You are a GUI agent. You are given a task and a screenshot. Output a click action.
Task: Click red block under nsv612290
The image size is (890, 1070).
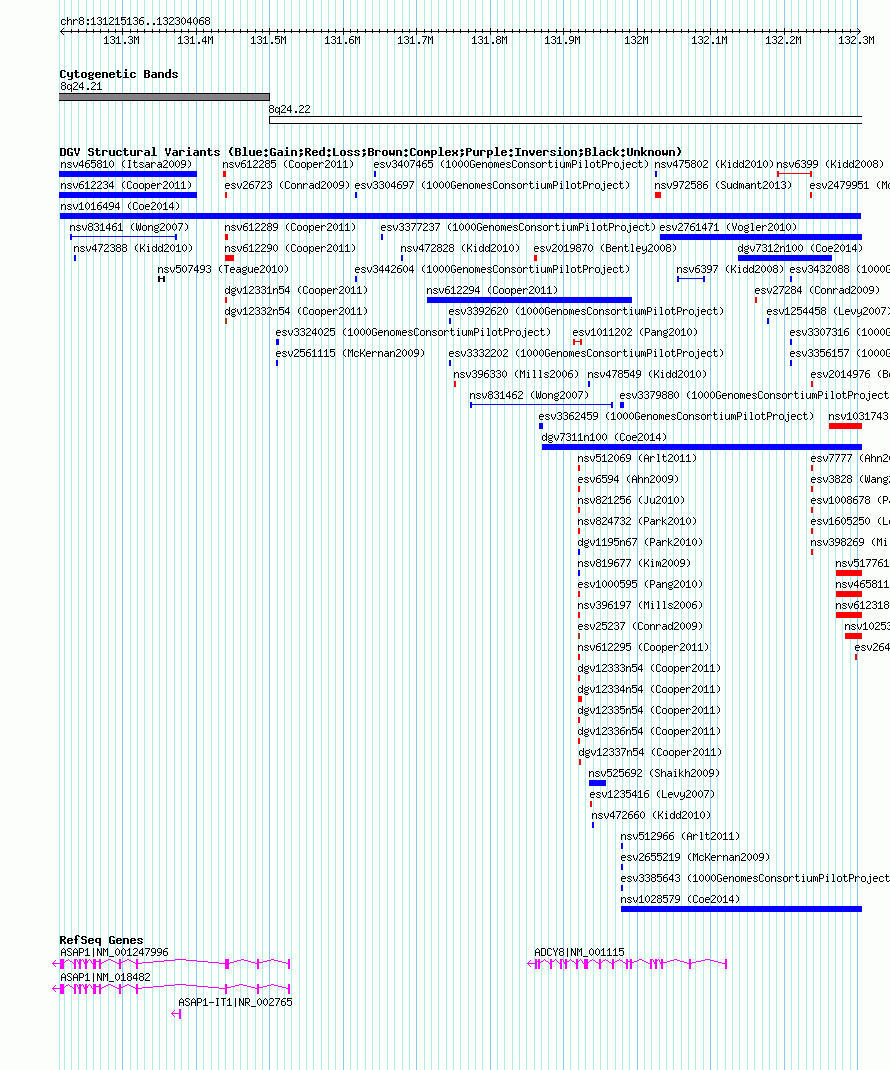tap(229, 258)
